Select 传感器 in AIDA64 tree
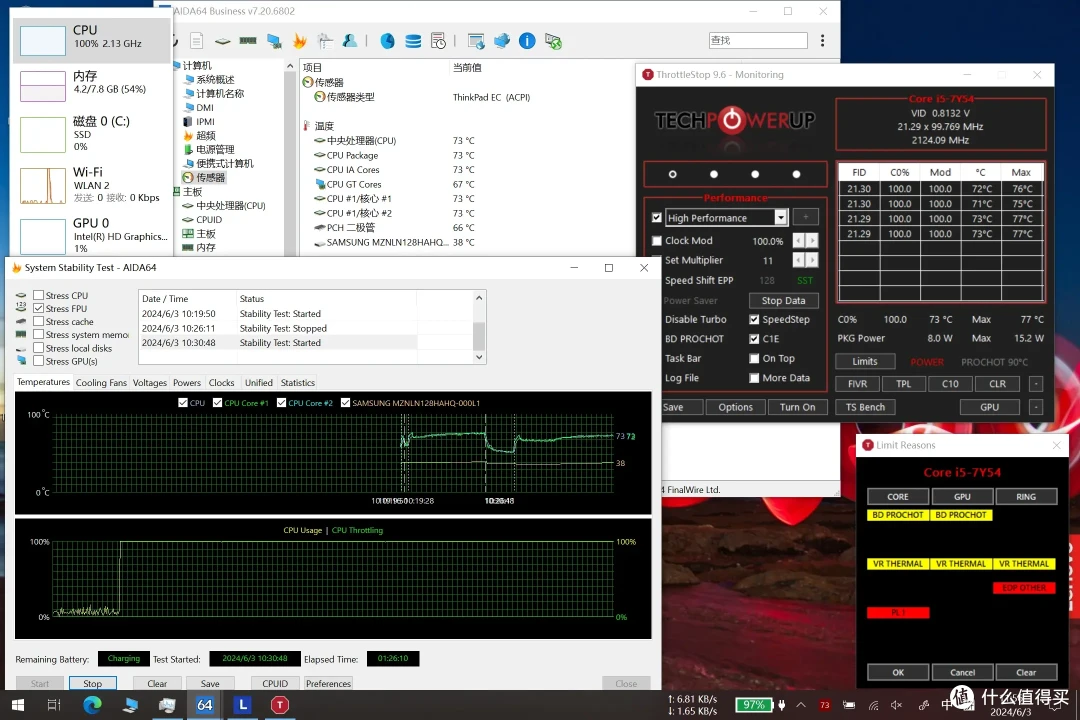 tap(210, 177)
